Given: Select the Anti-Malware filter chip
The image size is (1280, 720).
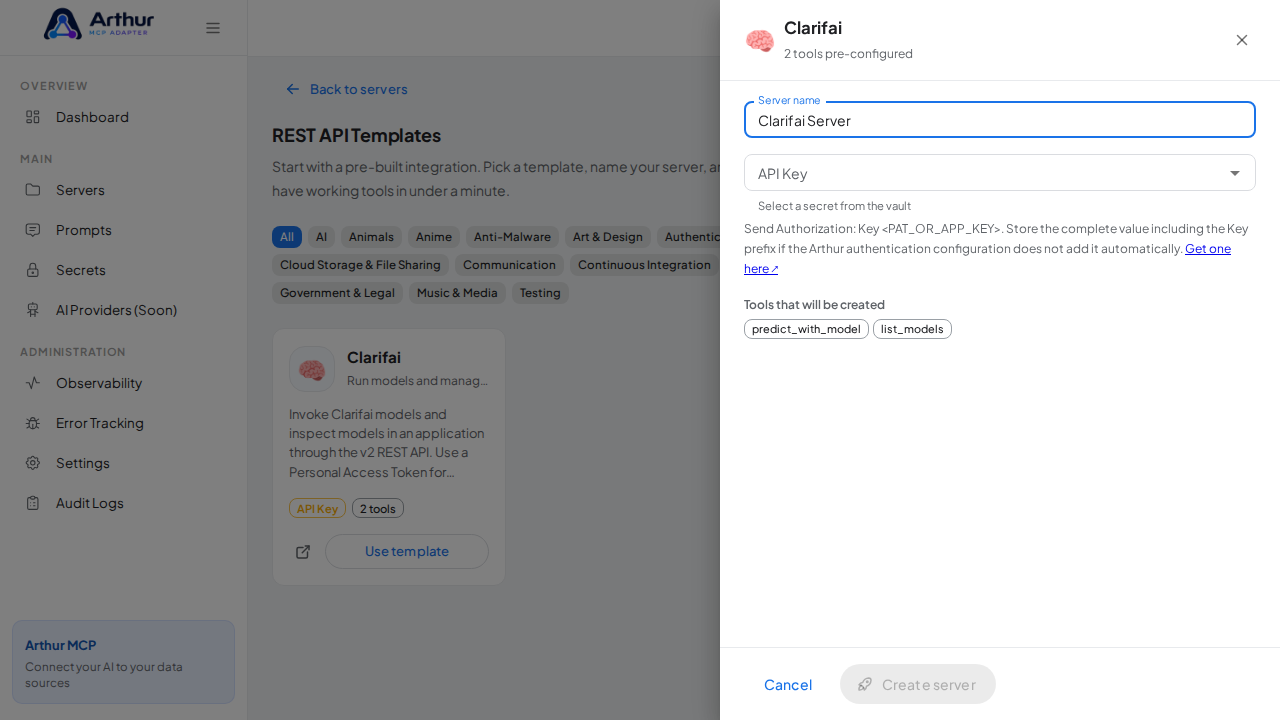Looking at the screenshot, I should click(512, 237).
